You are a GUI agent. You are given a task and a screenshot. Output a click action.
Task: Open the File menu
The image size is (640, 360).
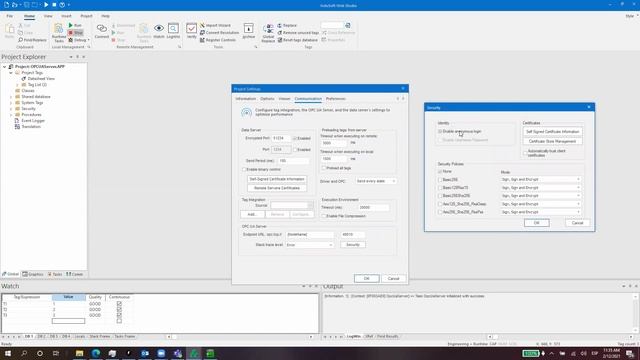click(x=9, y=16)
